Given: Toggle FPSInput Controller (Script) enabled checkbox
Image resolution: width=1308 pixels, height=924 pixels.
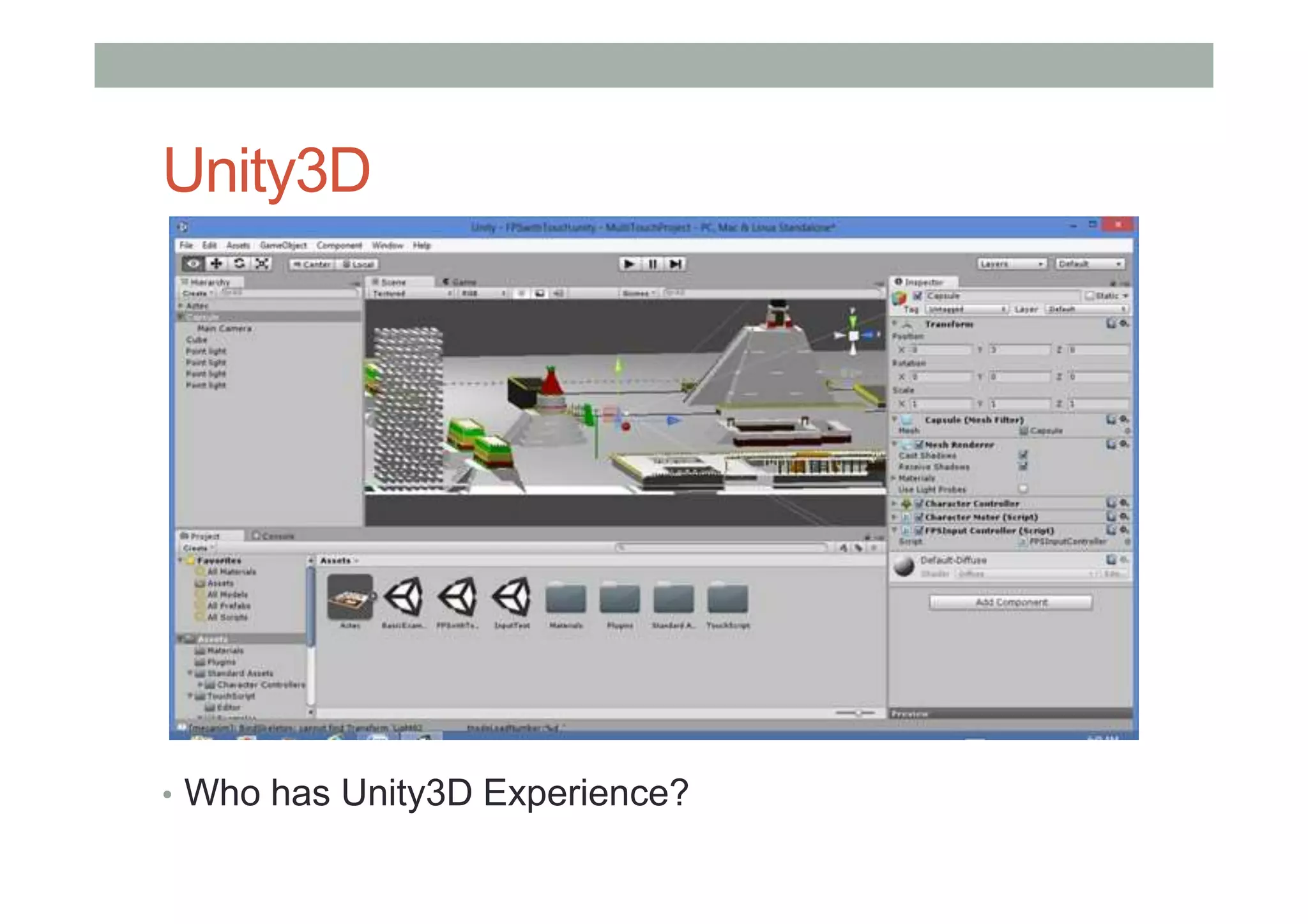Looking at the screenshot, I should (919, 531).
